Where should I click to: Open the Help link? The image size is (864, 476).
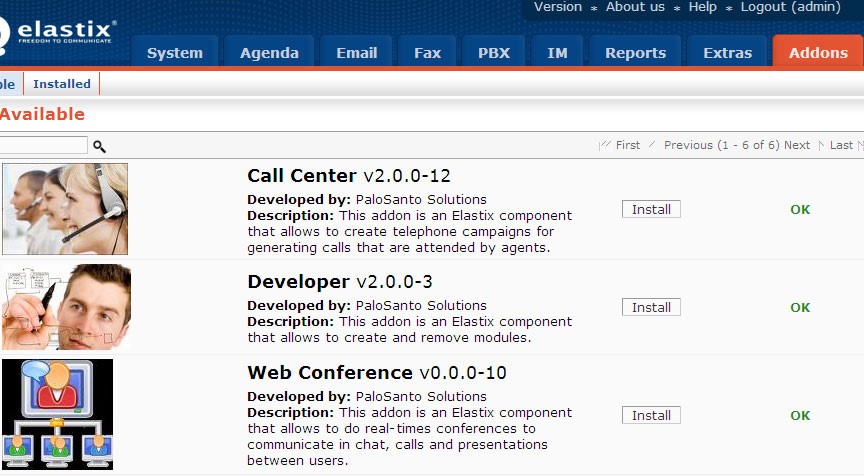[703, 7]
